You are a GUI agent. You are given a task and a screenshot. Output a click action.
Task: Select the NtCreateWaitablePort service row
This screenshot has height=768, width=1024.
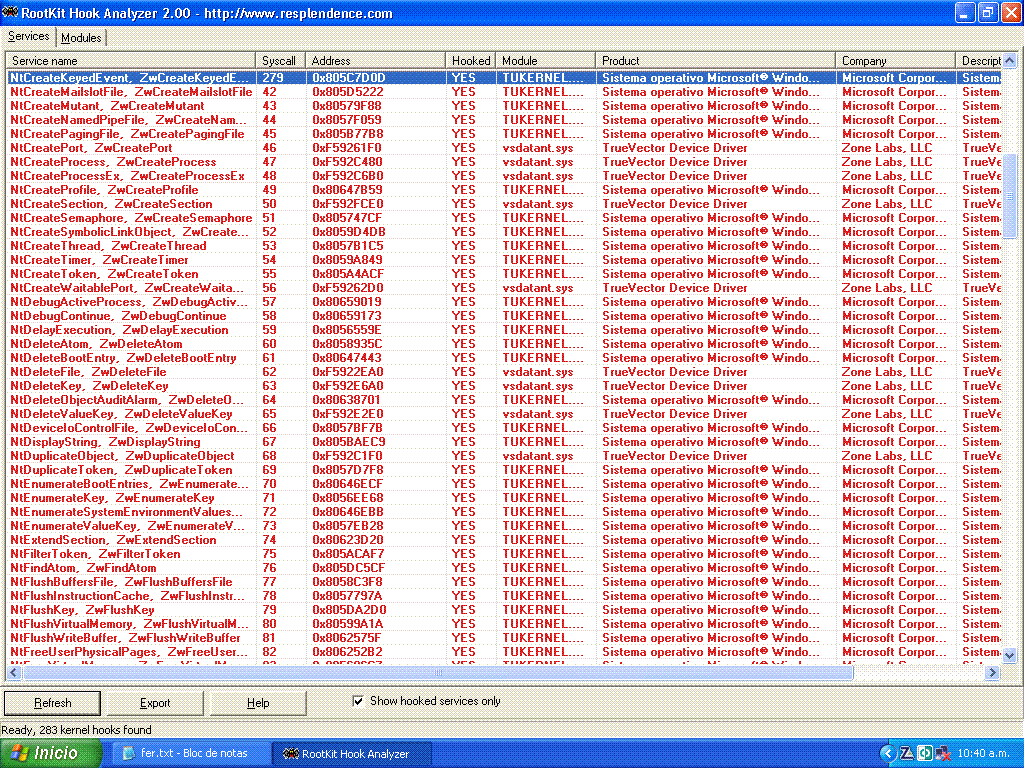coord(504,288)
